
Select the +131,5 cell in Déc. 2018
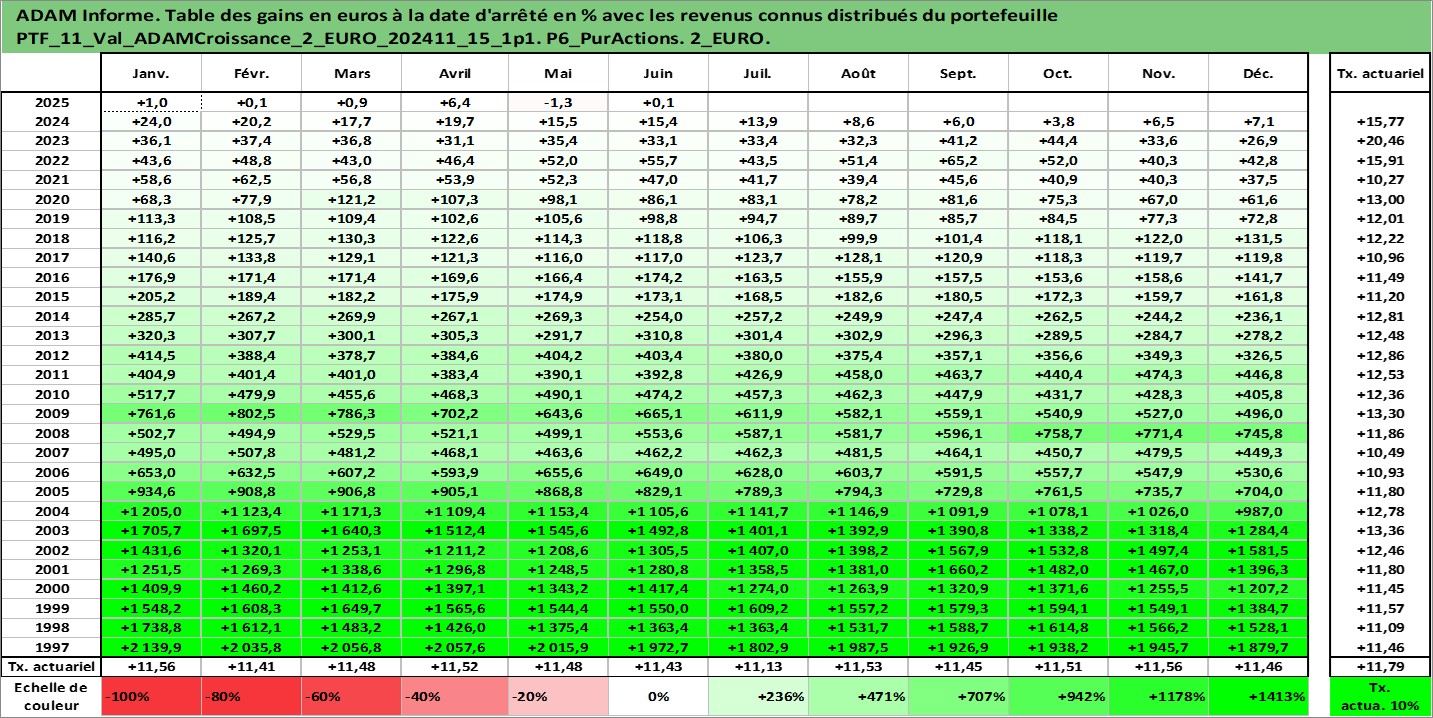point(1258,239)
